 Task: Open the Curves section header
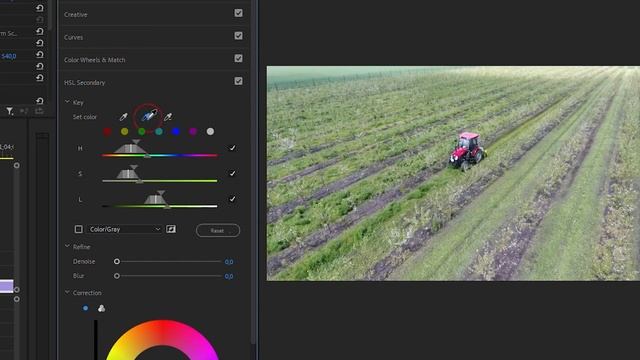point(73,37)
